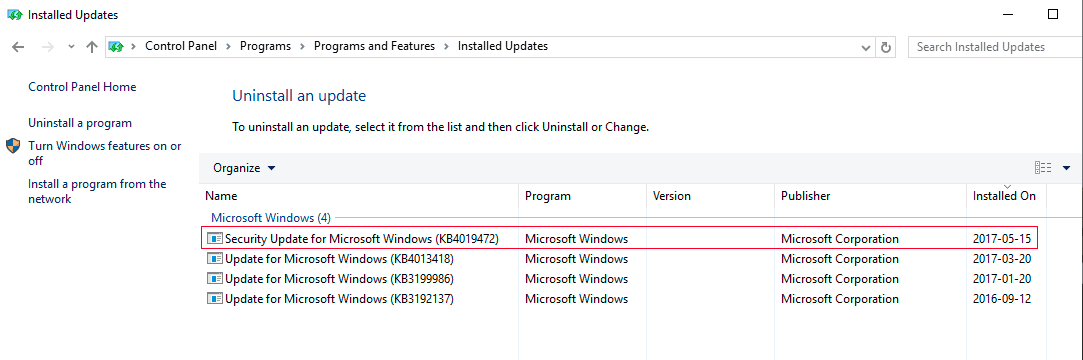Click Programs in the breadcrumb
Screen dimensions: 1083x360
pyautogui.click(x=265, y=46)
